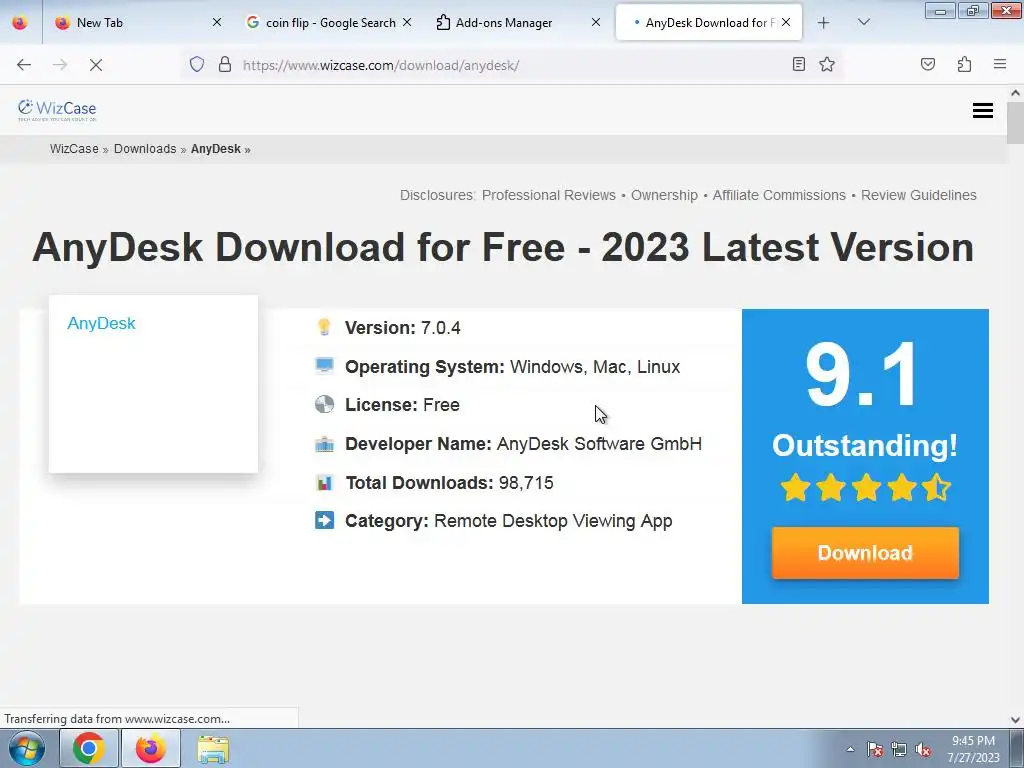Click the monitor Operating System icon

point(324,366)
